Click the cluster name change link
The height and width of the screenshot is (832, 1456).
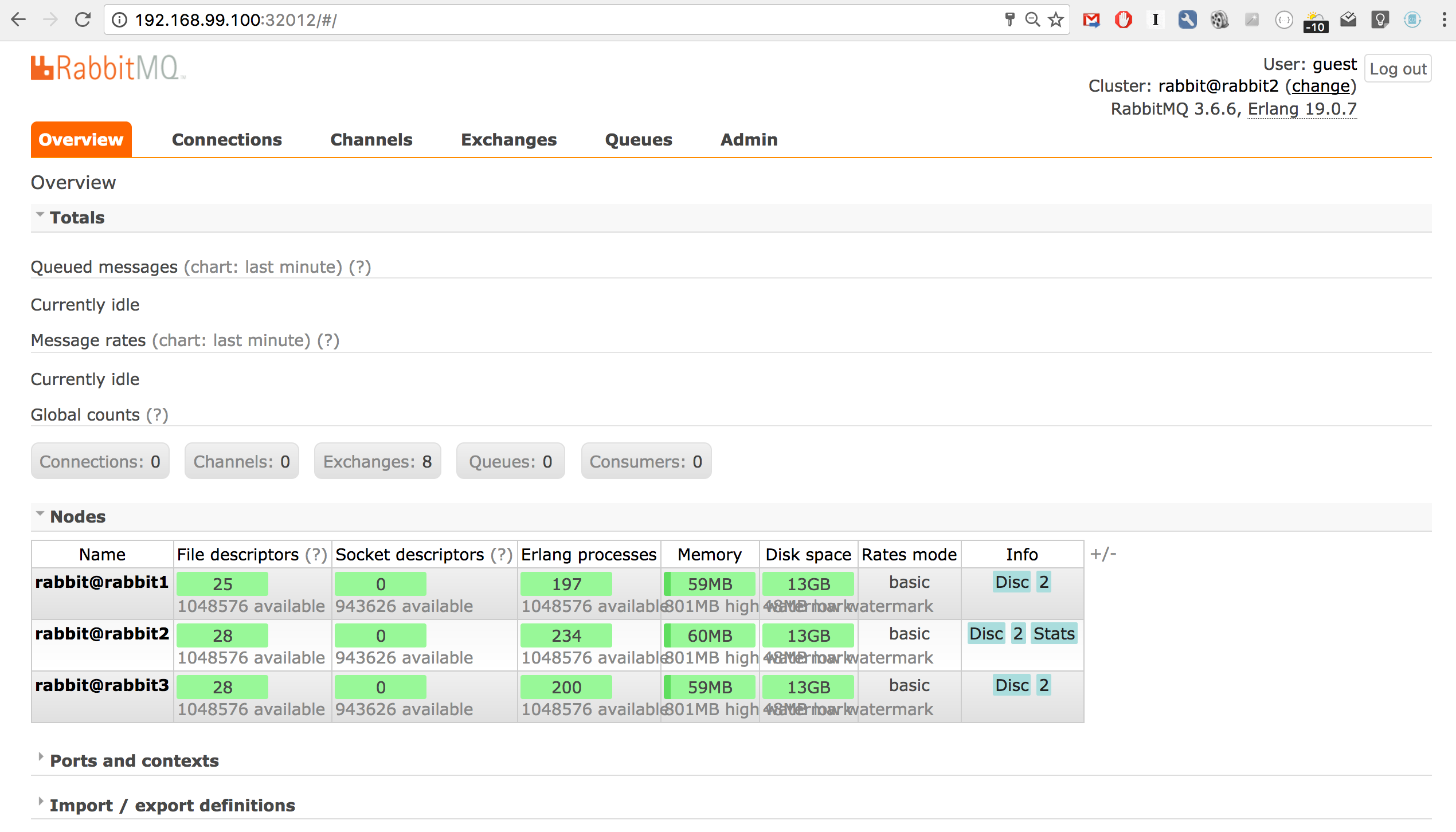click(1321, 86)
